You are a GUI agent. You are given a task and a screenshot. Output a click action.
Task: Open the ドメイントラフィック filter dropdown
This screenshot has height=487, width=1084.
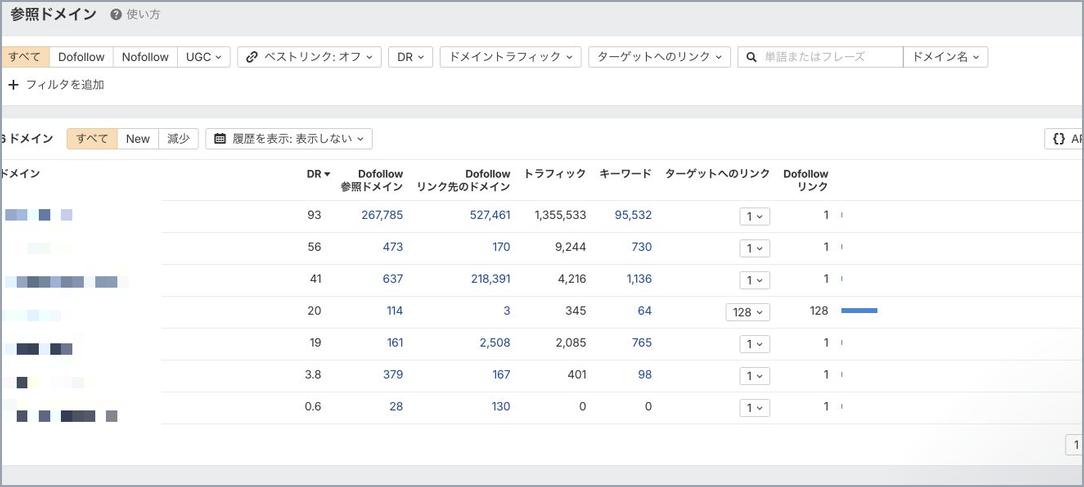point(510,57)
